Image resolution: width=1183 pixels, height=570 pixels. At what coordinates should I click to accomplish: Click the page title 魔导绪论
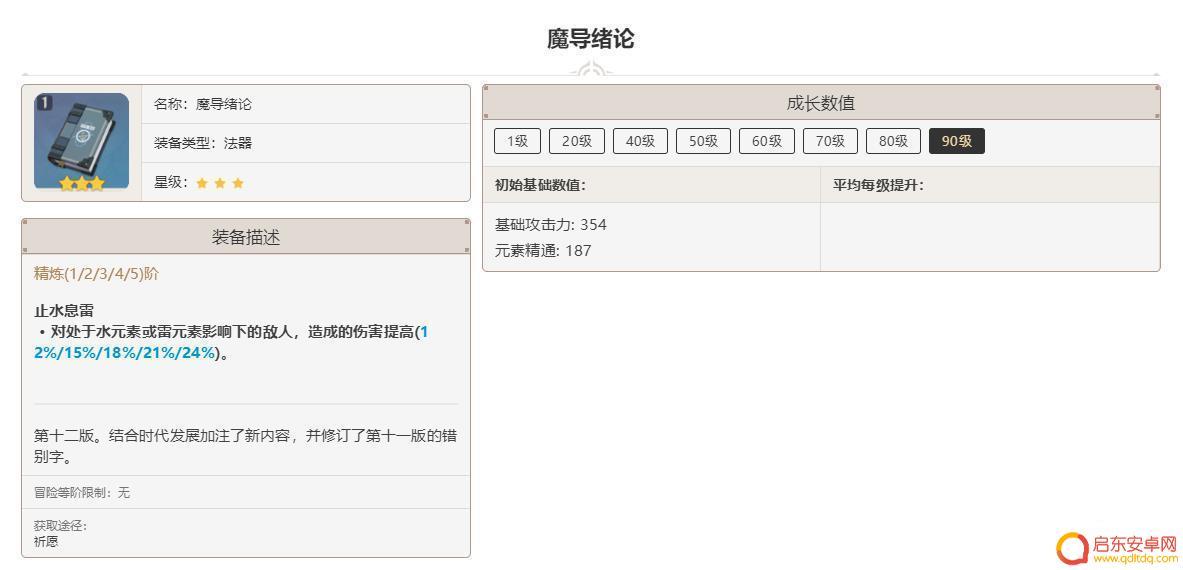(x=591, y=38)
